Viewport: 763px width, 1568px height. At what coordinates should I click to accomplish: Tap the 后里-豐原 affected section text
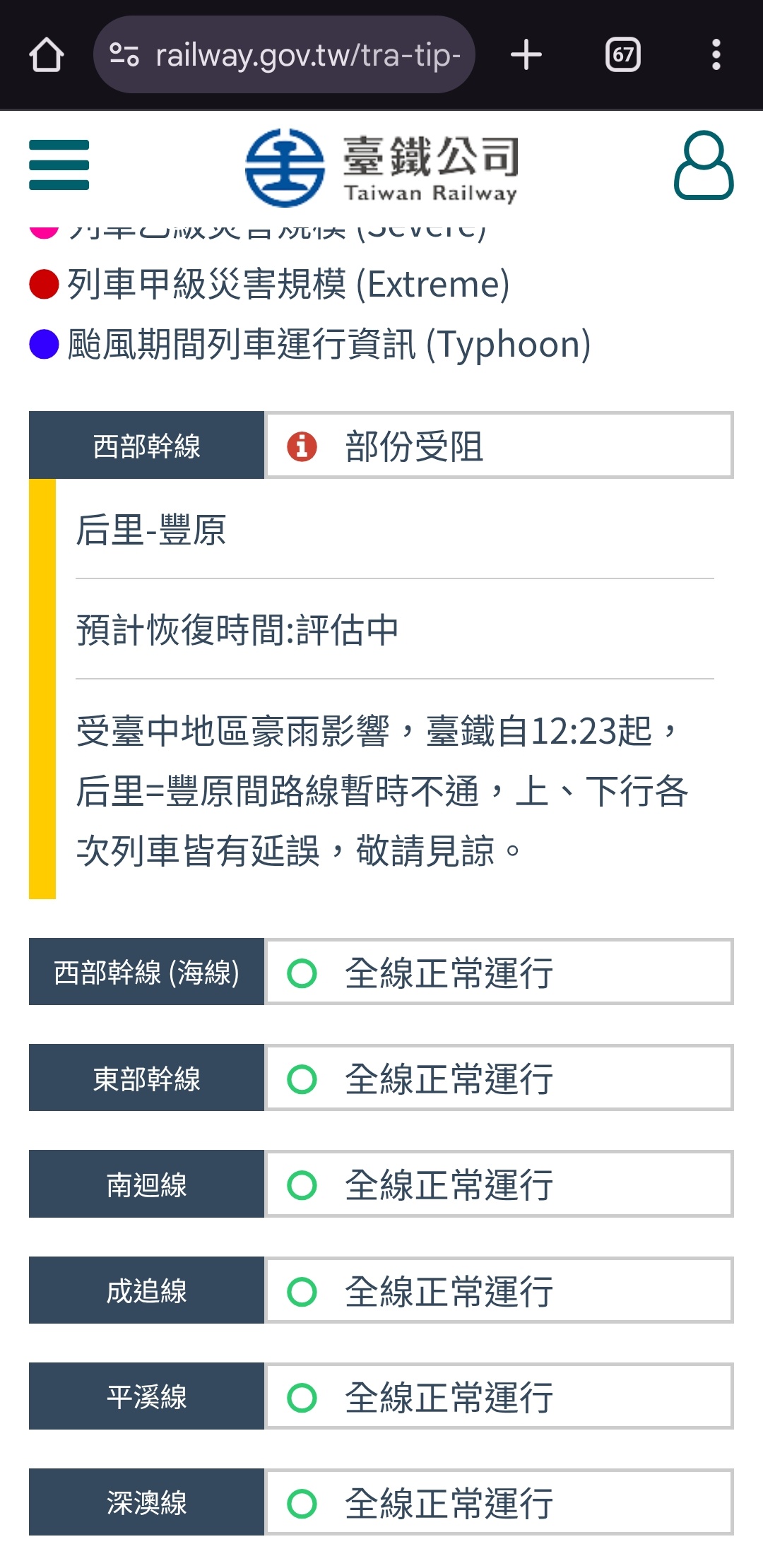pos(151,530)
